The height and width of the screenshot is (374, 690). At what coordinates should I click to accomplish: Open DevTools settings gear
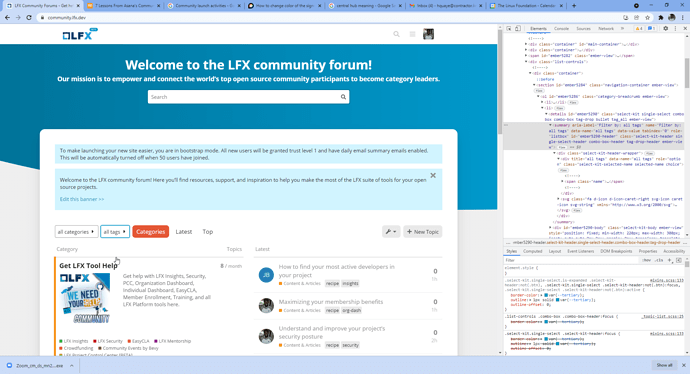pos(665,29)
